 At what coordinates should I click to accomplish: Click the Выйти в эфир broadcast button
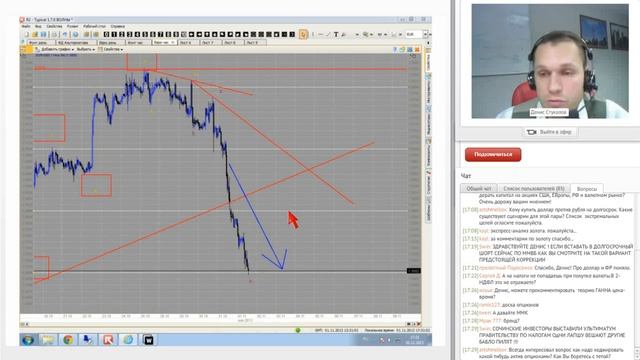pos(550,132)
